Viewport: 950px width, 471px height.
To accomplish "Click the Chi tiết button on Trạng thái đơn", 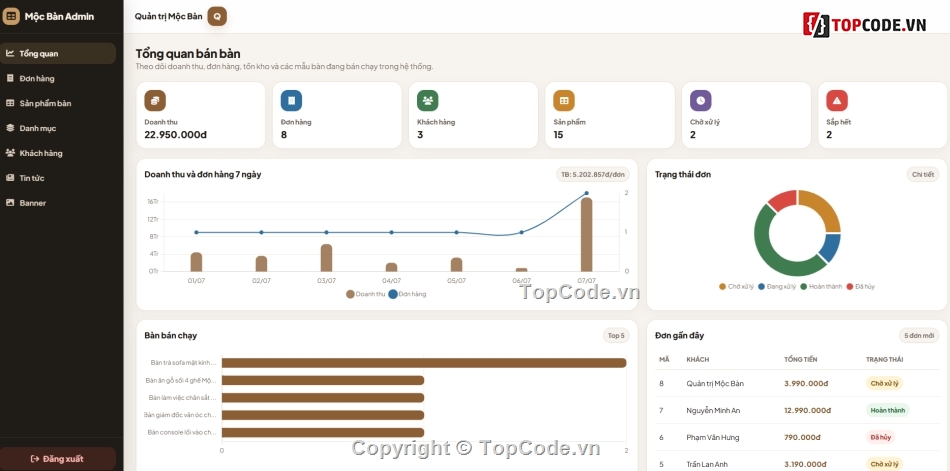I will click(923, 175).
